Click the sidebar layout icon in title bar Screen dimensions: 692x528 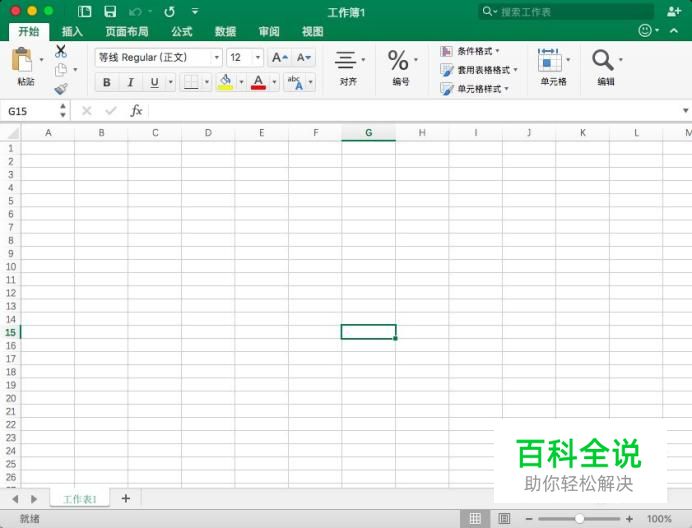pos(84,11)
